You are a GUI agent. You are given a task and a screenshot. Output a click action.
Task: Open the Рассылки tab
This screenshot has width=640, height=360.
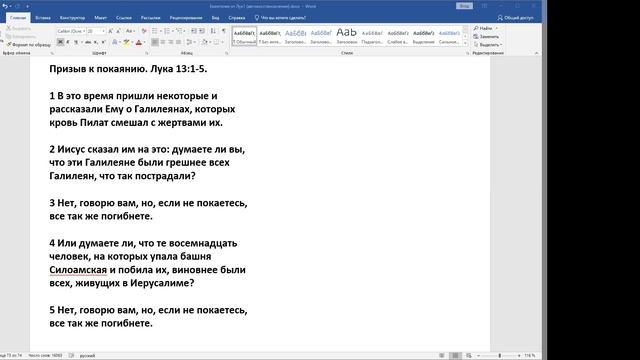tap(151, 18)
